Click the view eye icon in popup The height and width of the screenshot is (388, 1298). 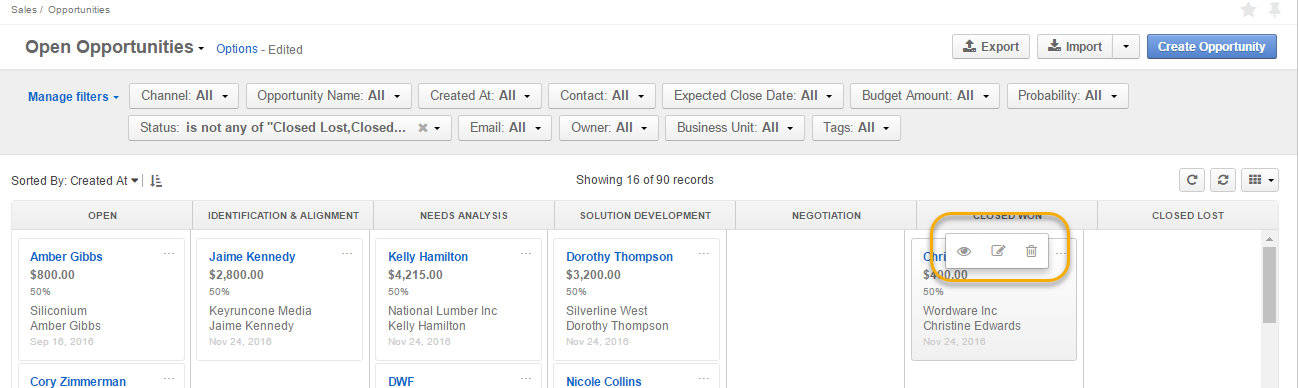pyautogui.click(x=964, y=251)
